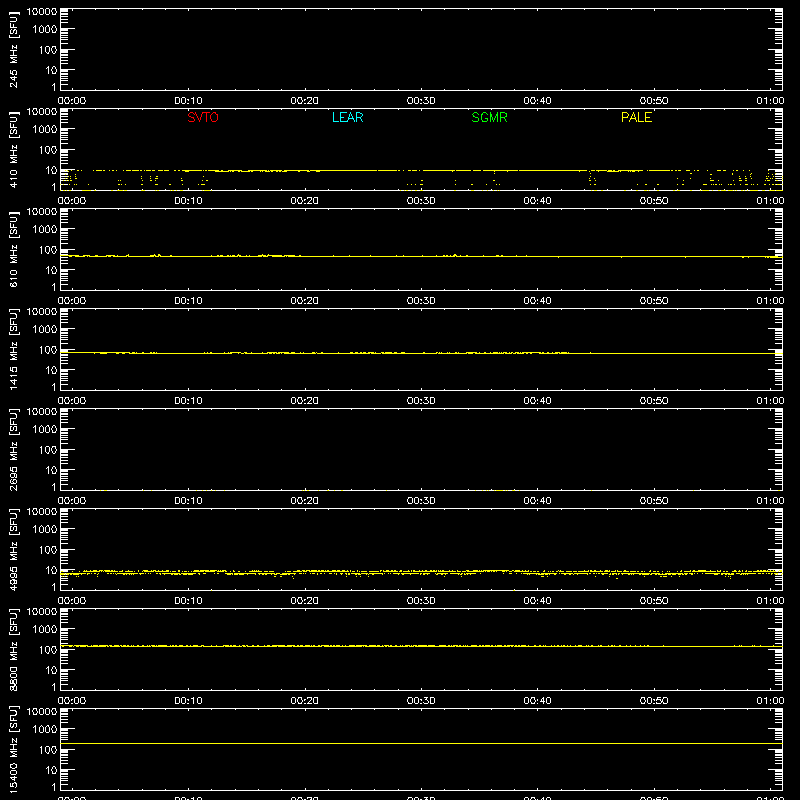Screen dimensions: 800x800
Task: Click the yellow flux trace in 1415 MHz panel
Action: point(421,353)
